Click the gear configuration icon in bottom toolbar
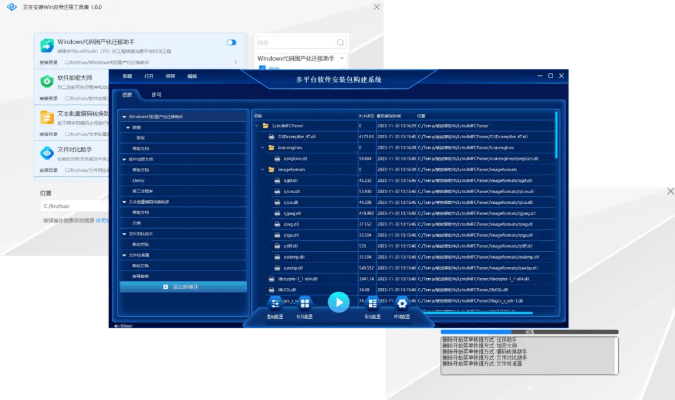Viewport: 675px width, 400px height. coord(402,302)
